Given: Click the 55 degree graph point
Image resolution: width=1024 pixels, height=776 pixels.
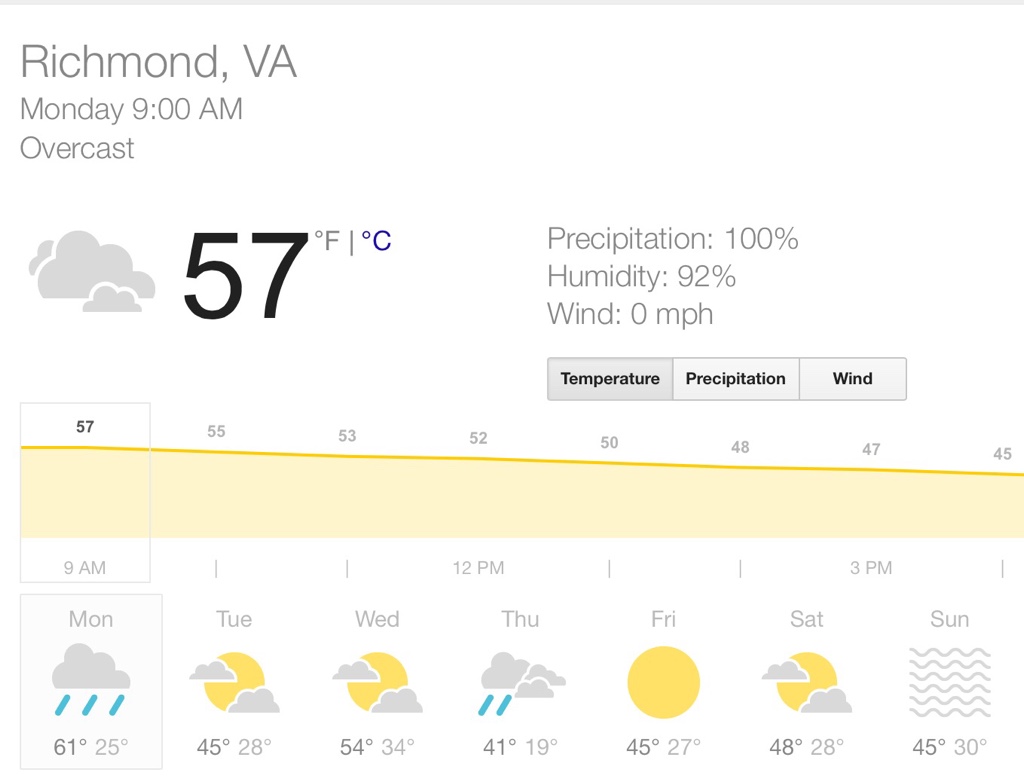Looking at the screenshot, I should click(x=216, y=432).
